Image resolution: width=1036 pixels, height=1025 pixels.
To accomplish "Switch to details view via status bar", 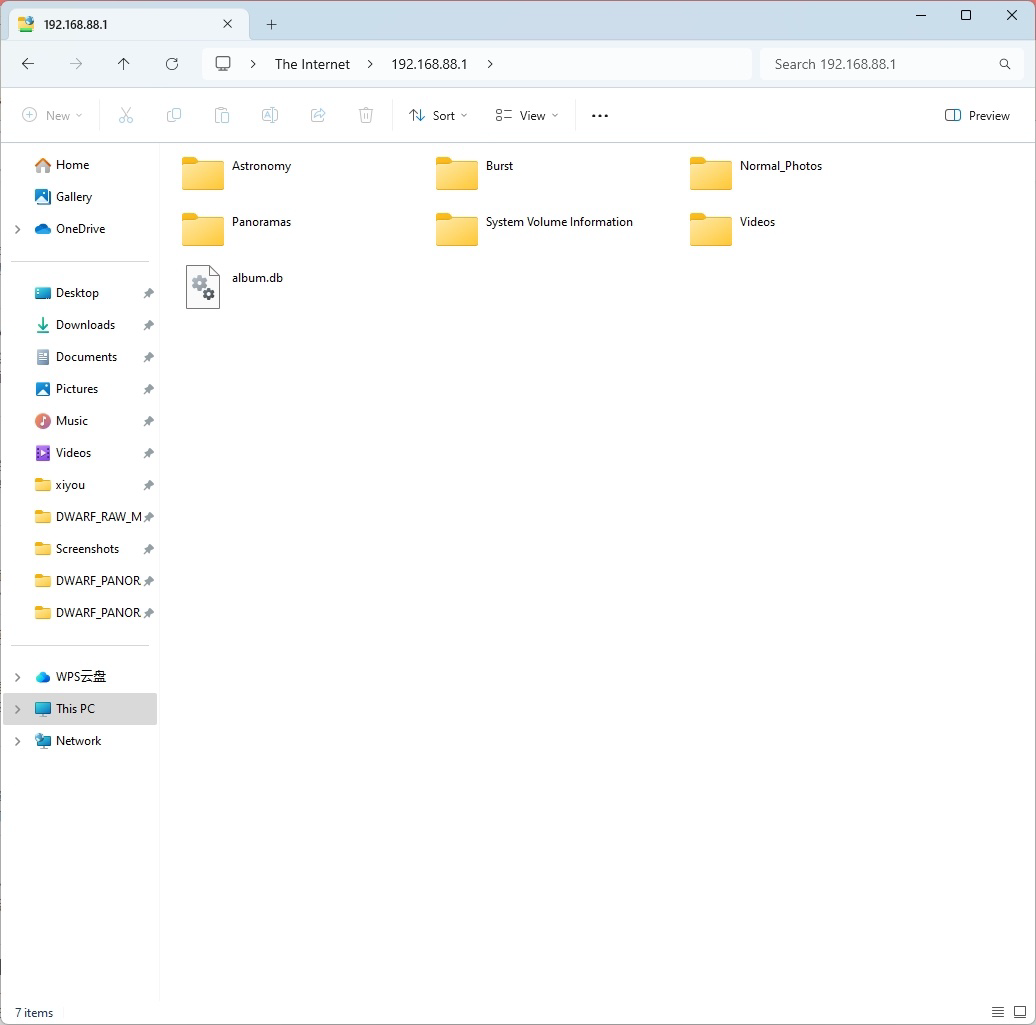I will (x=997, y=1012).
